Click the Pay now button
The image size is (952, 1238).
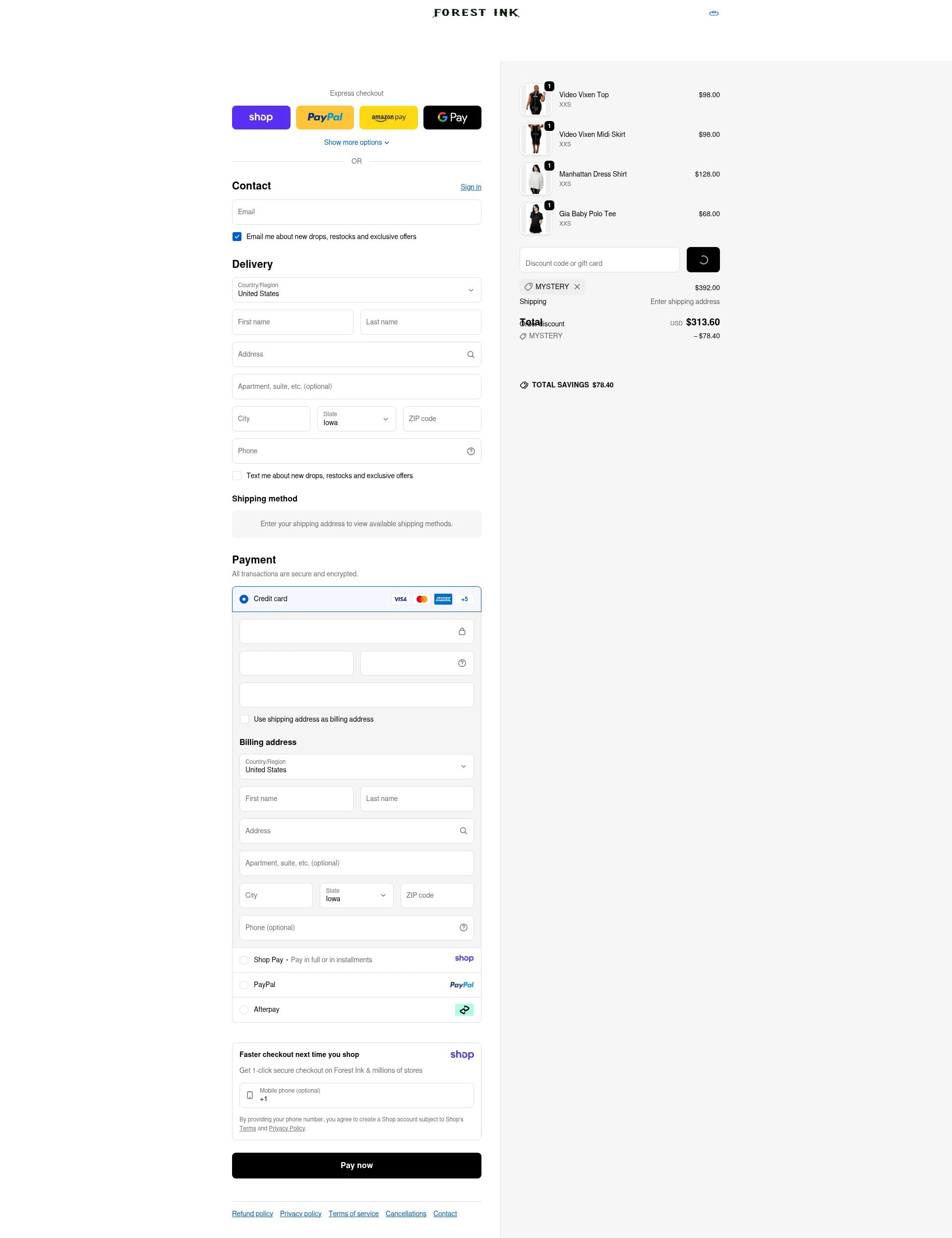tap(357, 1165)
